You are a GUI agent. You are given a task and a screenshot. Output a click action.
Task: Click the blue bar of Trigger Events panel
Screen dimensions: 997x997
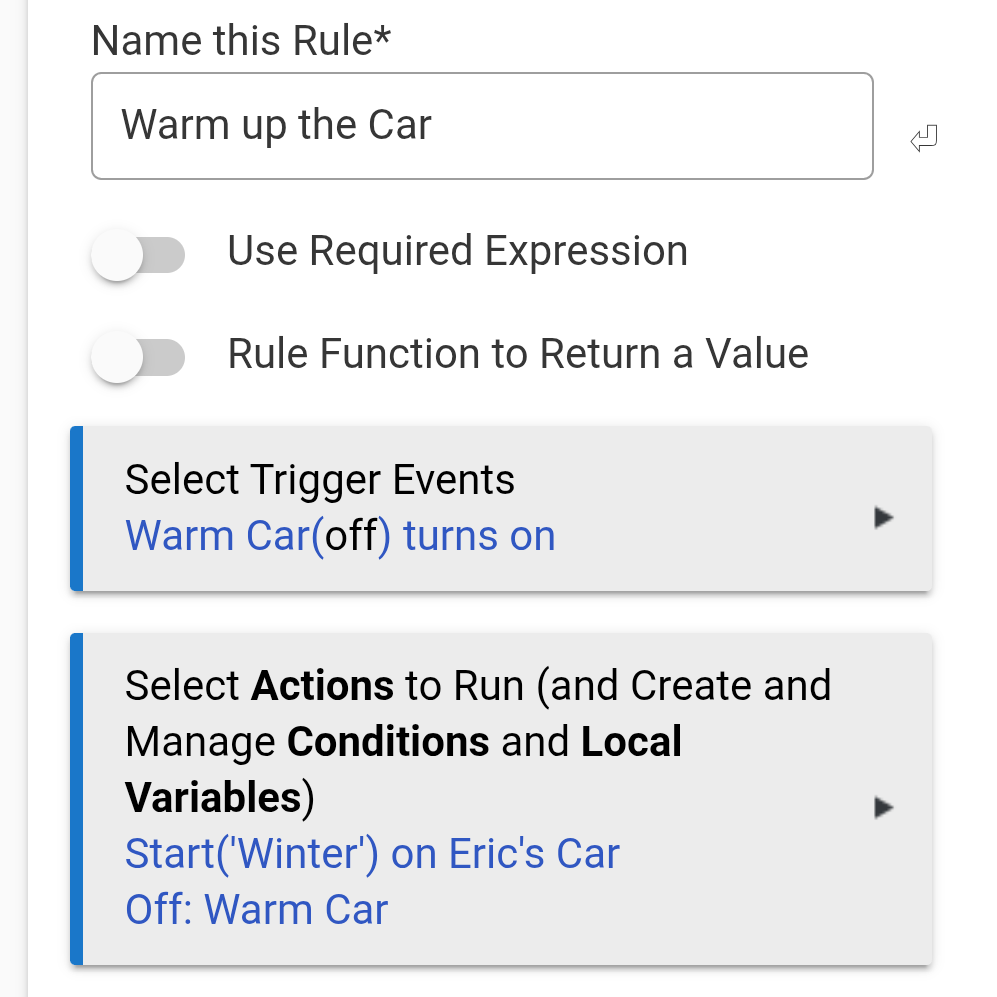coord(76,508)
